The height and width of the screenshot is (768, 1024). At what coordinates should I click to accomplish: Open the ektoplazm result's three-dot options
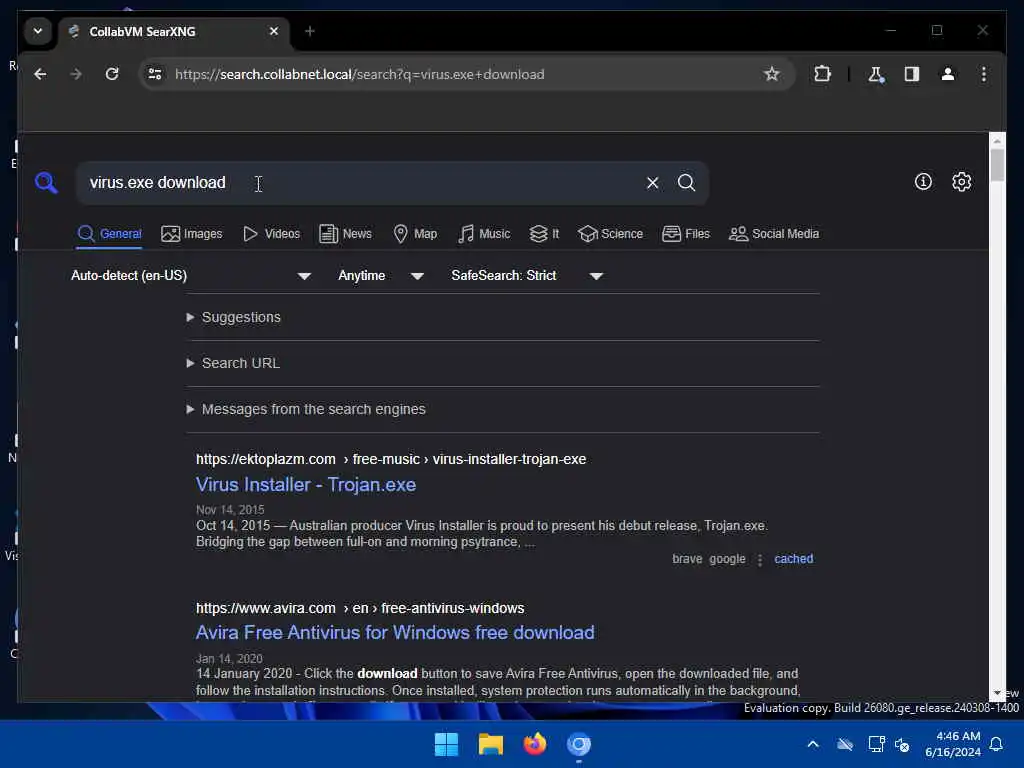[760, 560]
